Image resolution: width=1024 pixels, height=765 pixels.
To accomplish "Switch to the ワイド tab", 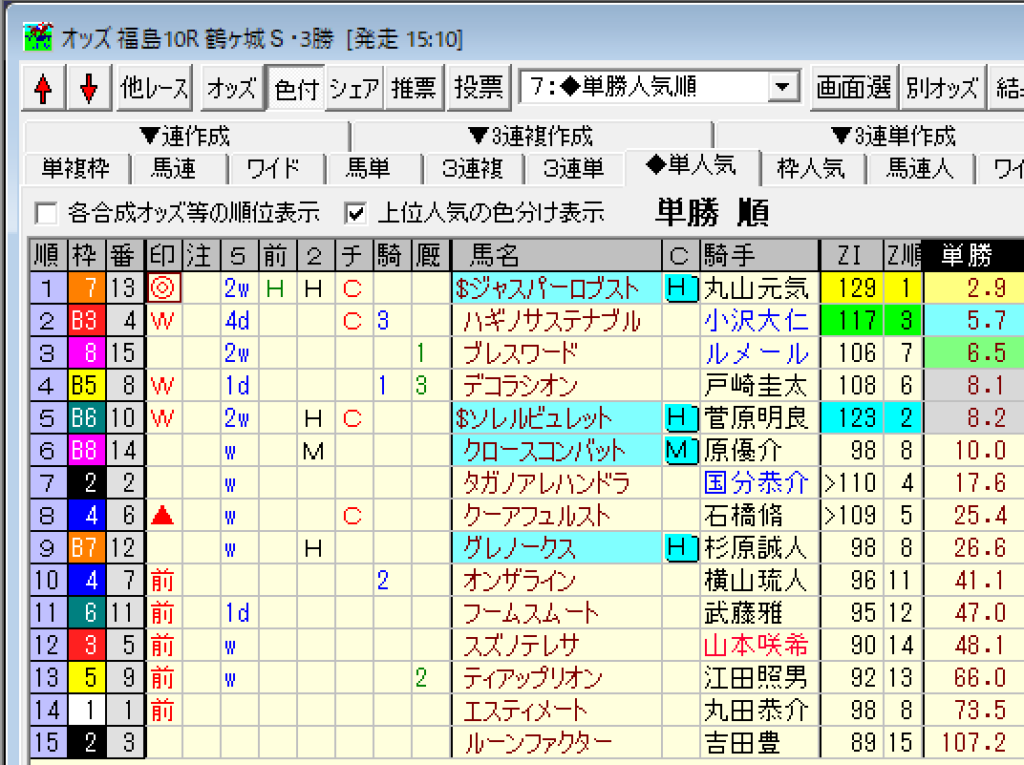I will point(274,169).
